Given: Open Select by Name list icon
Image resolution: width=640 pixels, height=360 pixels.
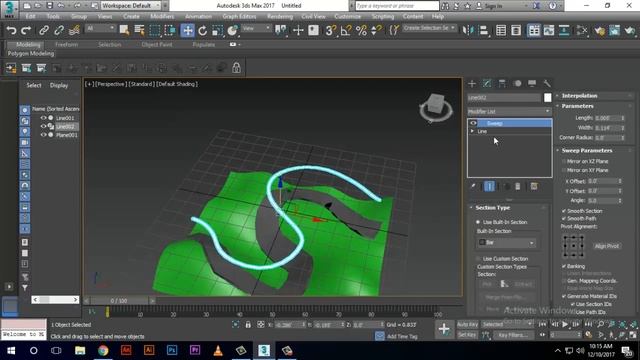Looking at the screenshot, I should [x=140, y=30].
